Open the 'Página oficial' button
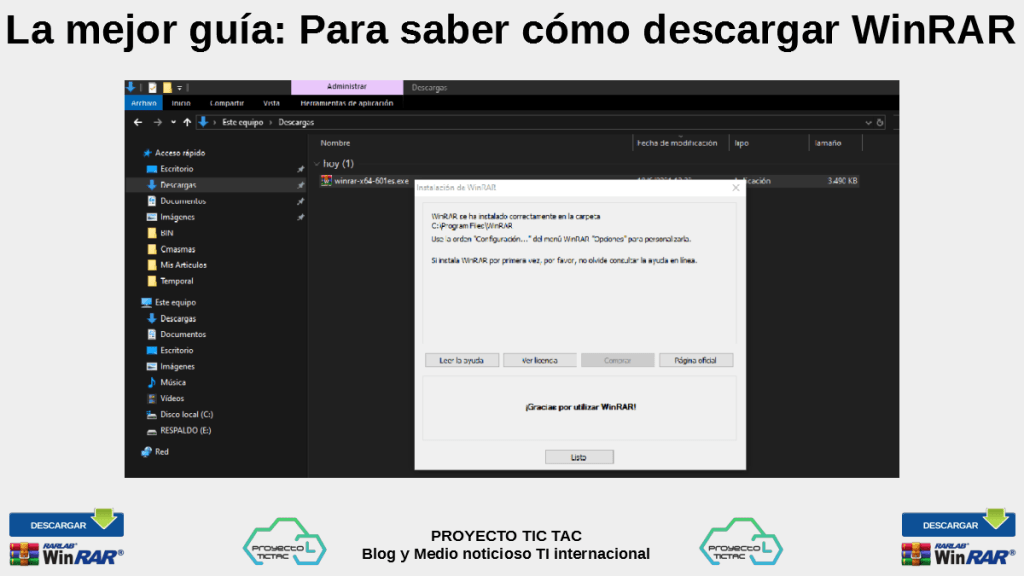This screenshot has width=1024, height=576. [695, 360]
